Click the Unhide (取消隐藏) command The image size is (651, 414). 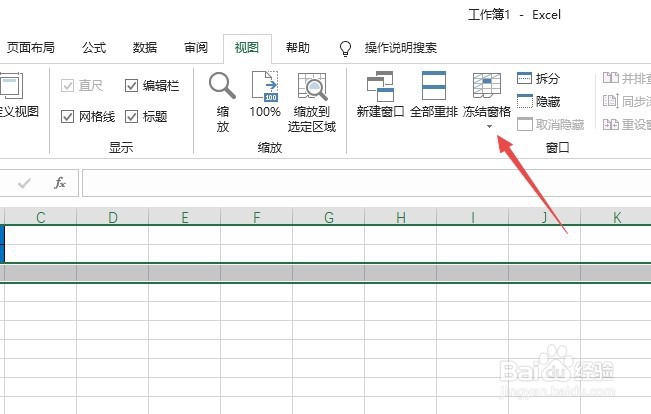click(551, 124)
